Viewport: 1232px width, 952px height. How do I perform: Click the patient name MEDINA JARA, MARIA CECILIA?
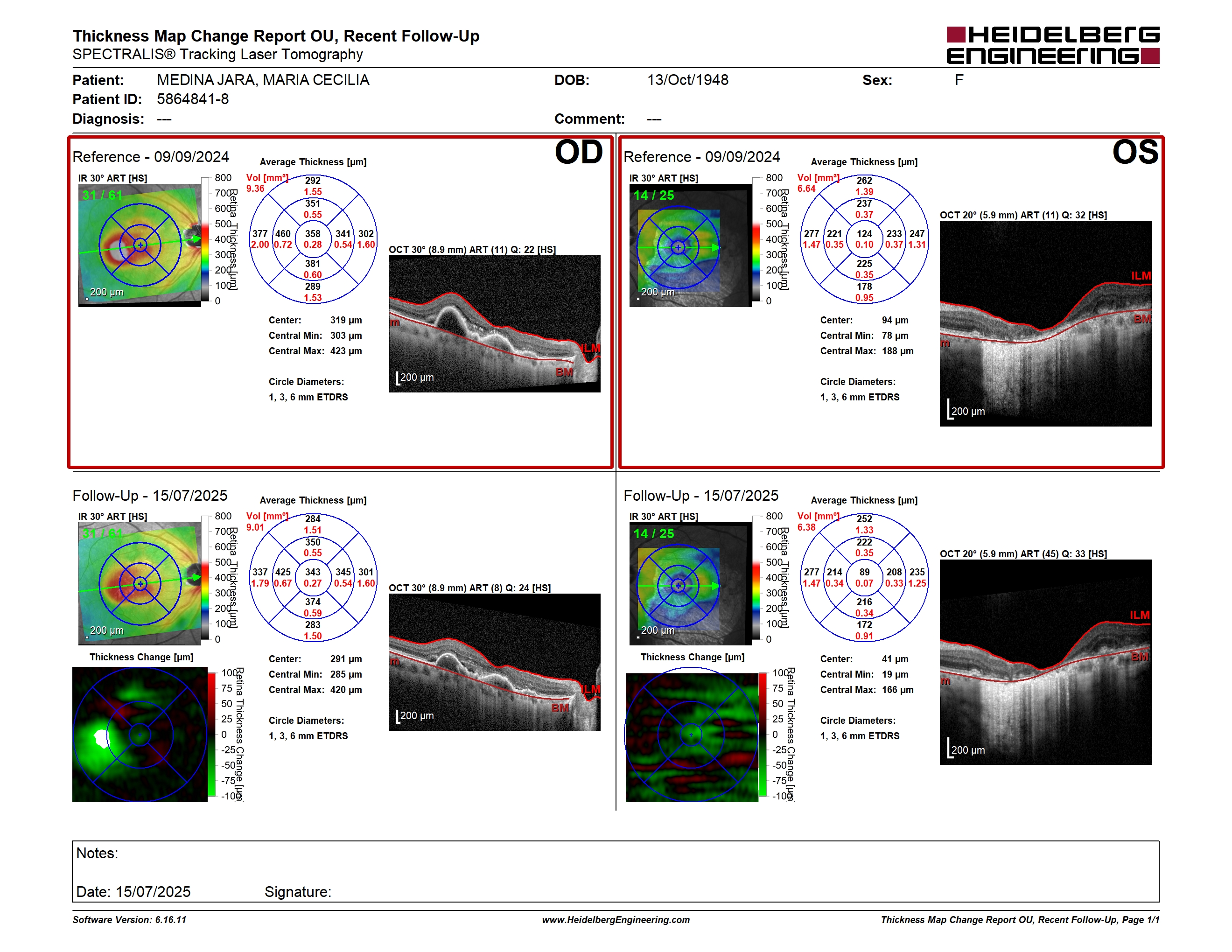pyautogui.click(x=263, y=80)
